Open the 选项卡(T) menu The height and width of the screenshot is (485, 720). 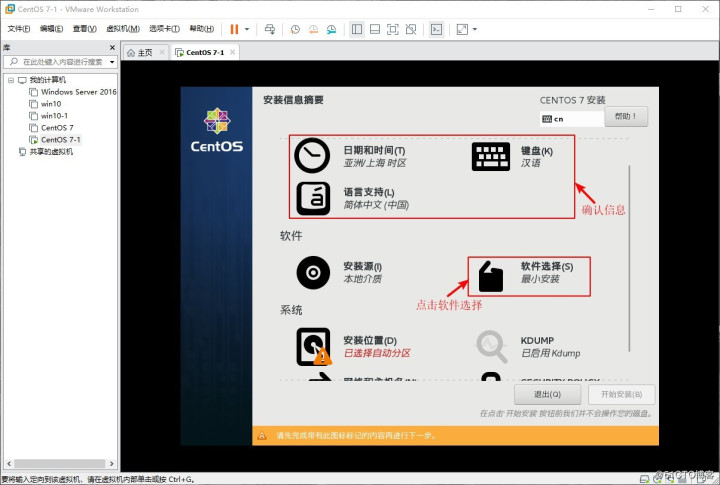(x=164, y=29)
